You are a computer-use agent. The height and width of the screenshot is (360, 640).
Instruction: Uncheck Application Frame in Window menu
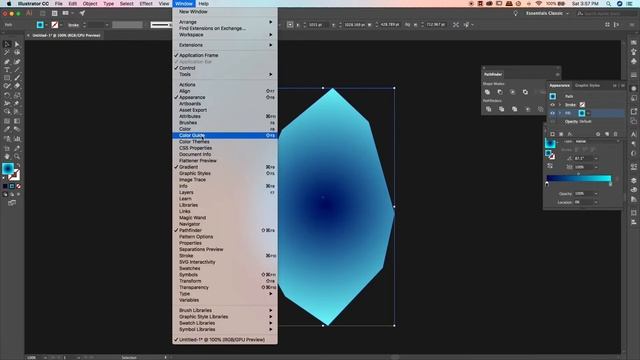(x=225, y=55)
